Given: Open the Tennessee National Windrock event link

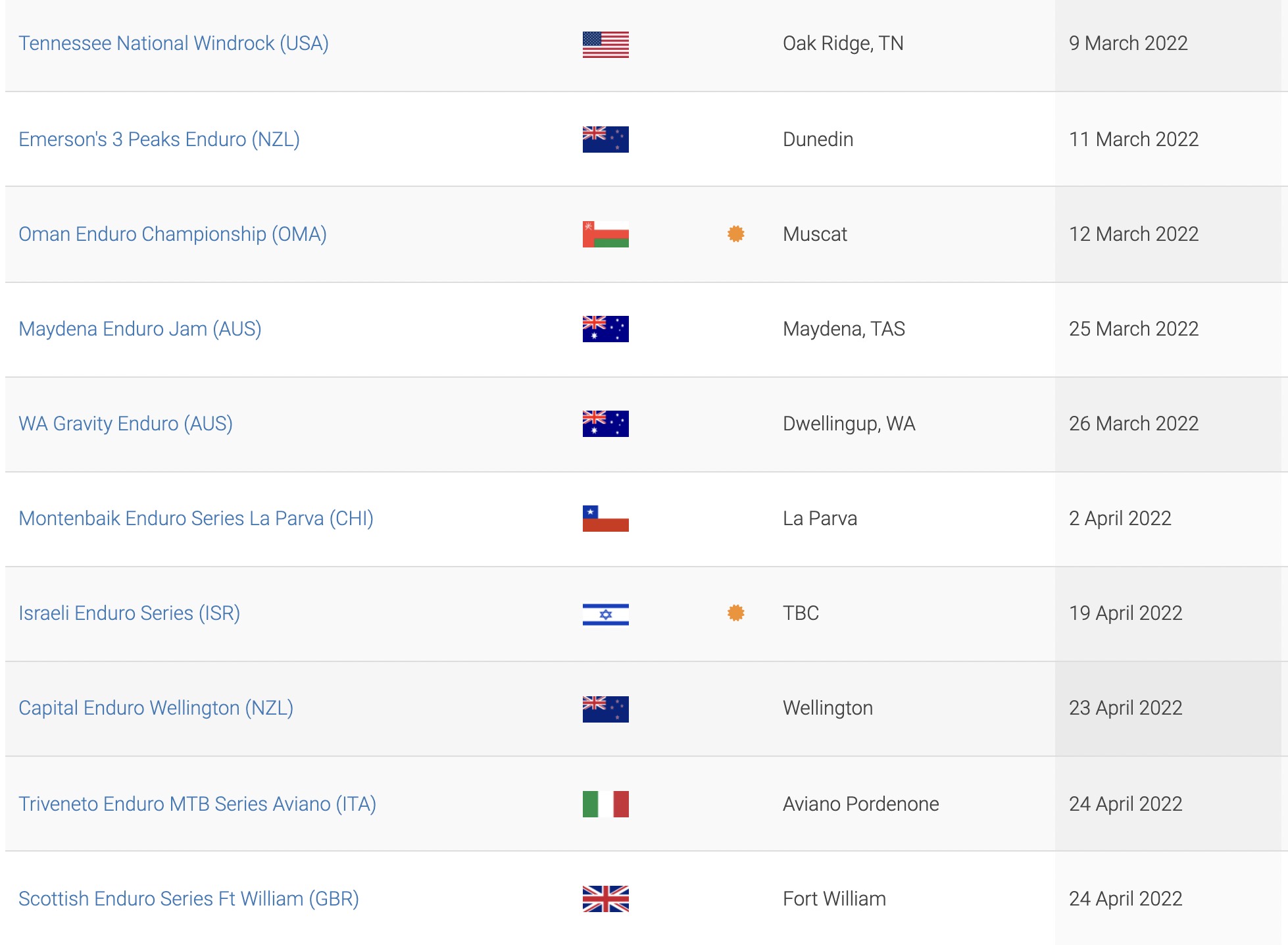Looking at the screenshot, I should tap(174, 43).
